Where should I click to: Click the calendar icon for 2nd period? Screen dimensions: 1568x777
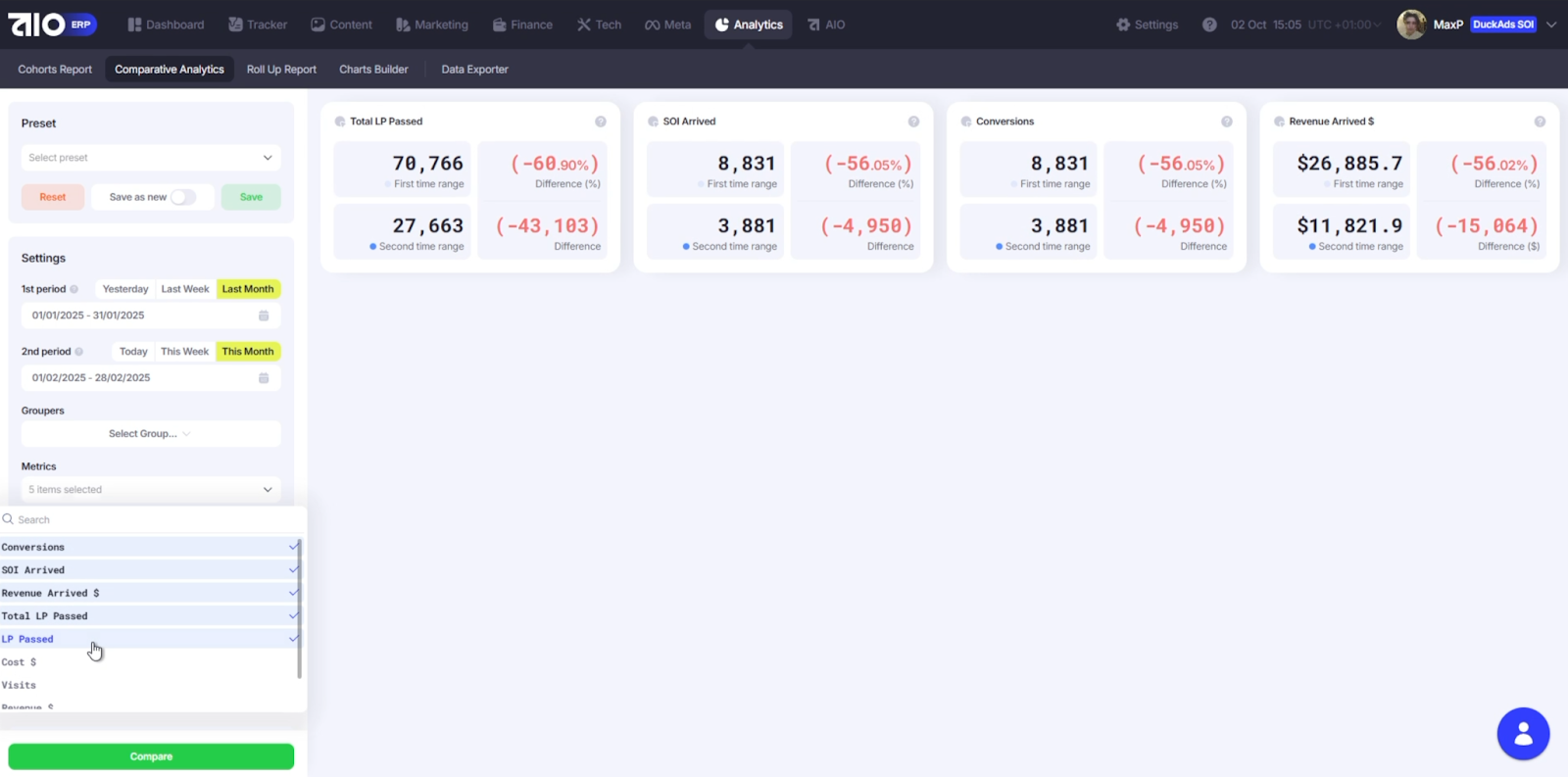click(264, 378)
